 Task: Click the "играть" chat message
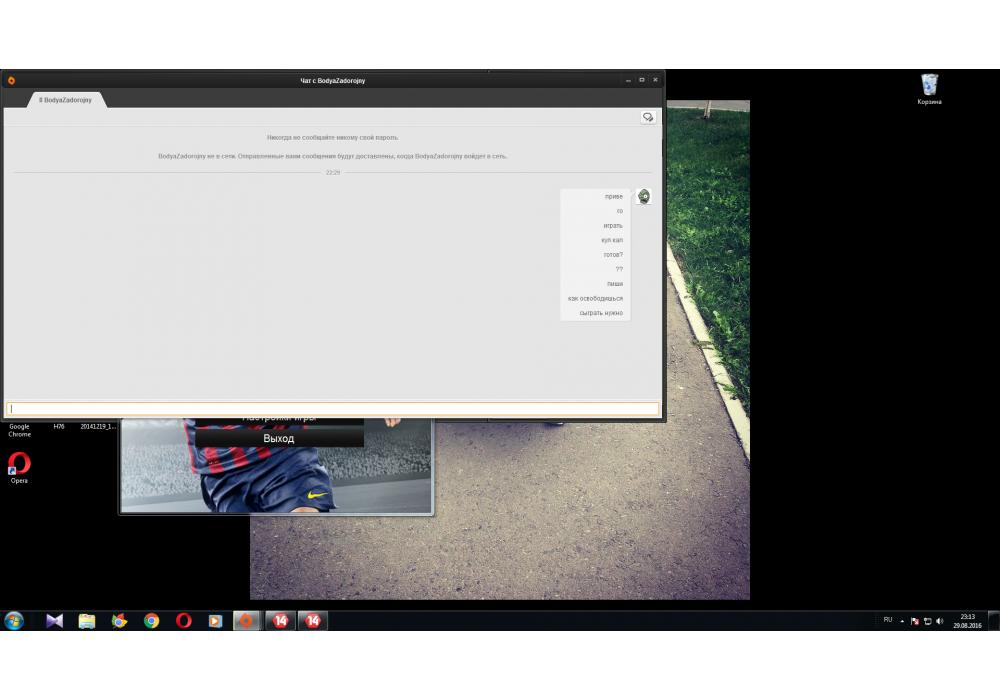[612, 226]
